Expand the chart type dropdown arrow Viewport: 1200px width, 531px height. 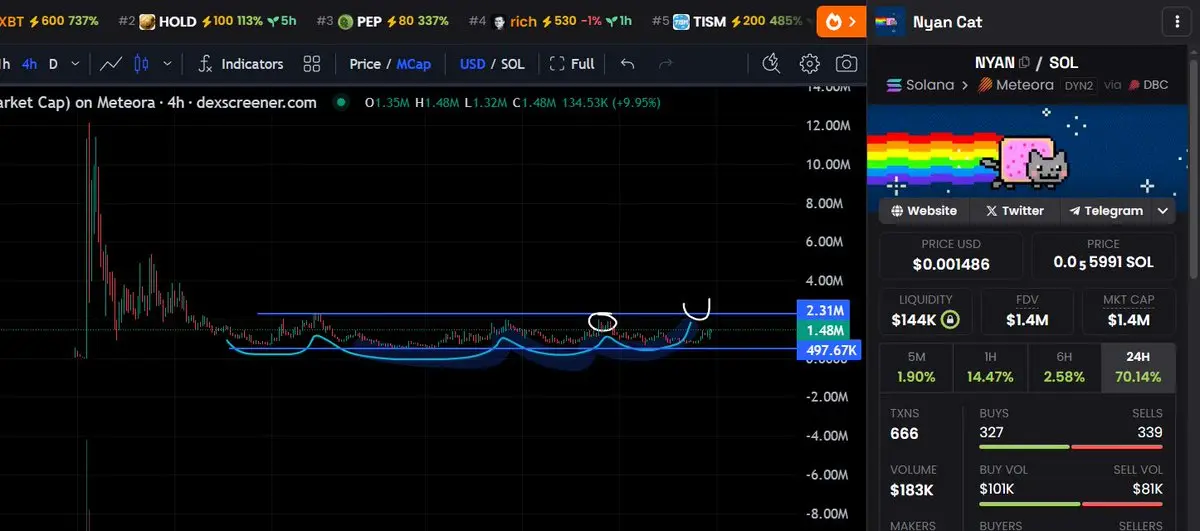coord(167,64)
